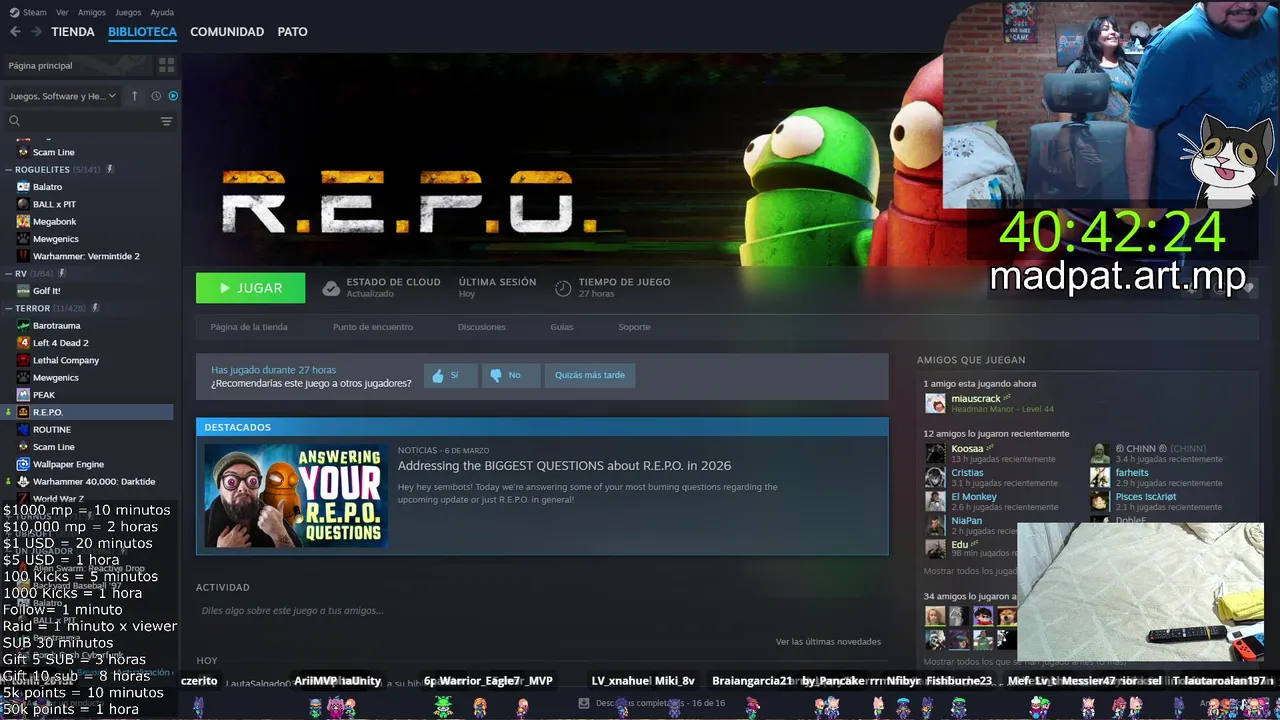Go to the BIBLIOTECA tab

click(142, 32)
